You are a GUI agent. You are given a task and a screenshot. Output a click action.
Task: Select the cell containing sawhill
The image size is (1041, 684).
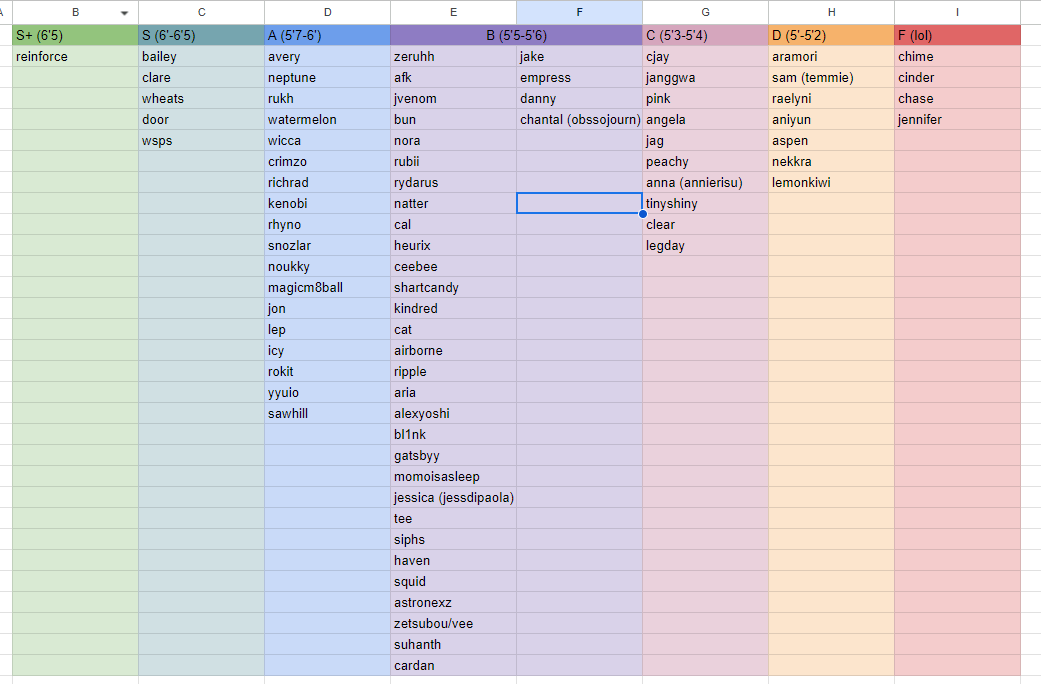(x=327, y=414)
